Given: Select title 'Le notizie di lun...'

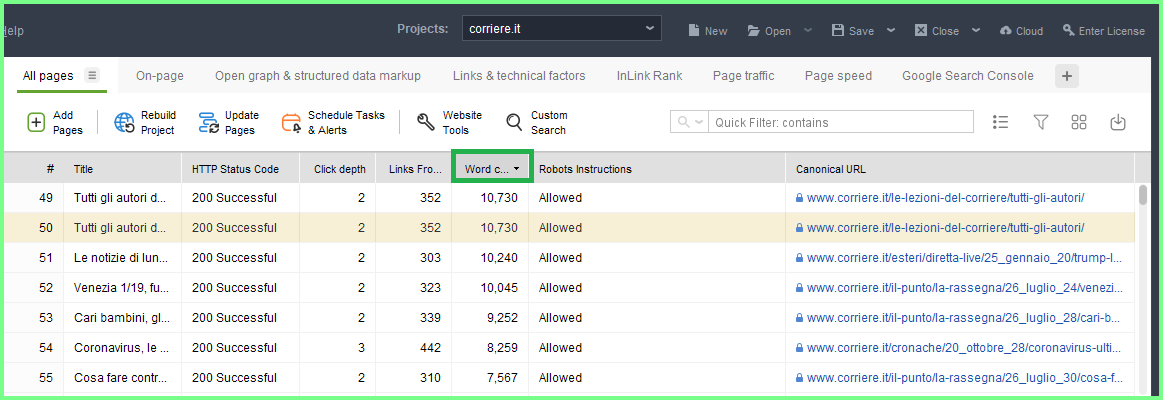Looking at the screenshot, I should point(122,258).
